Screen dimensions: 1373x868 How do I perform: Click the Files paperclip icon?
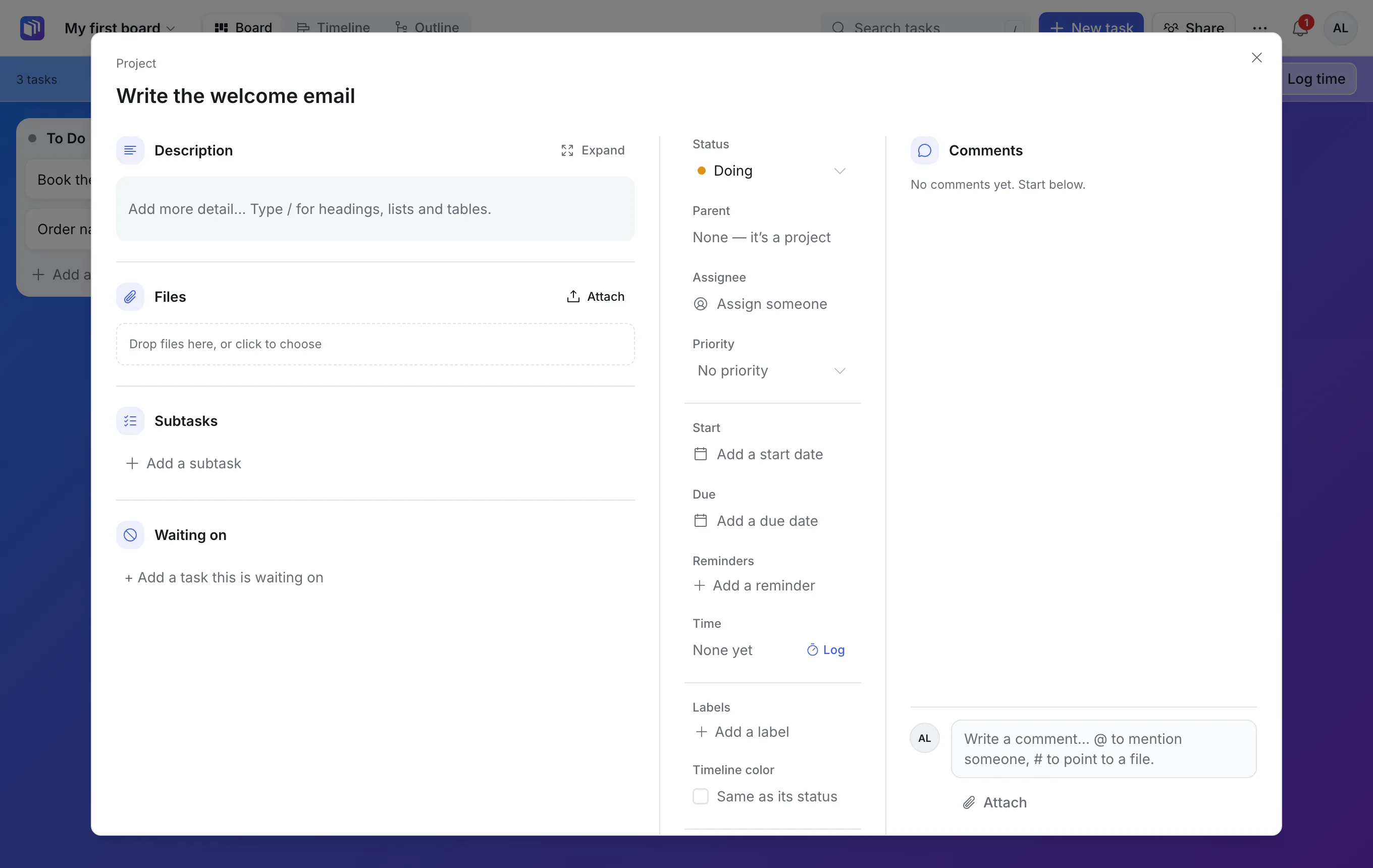pyautogui.click(x=130, y=296)
